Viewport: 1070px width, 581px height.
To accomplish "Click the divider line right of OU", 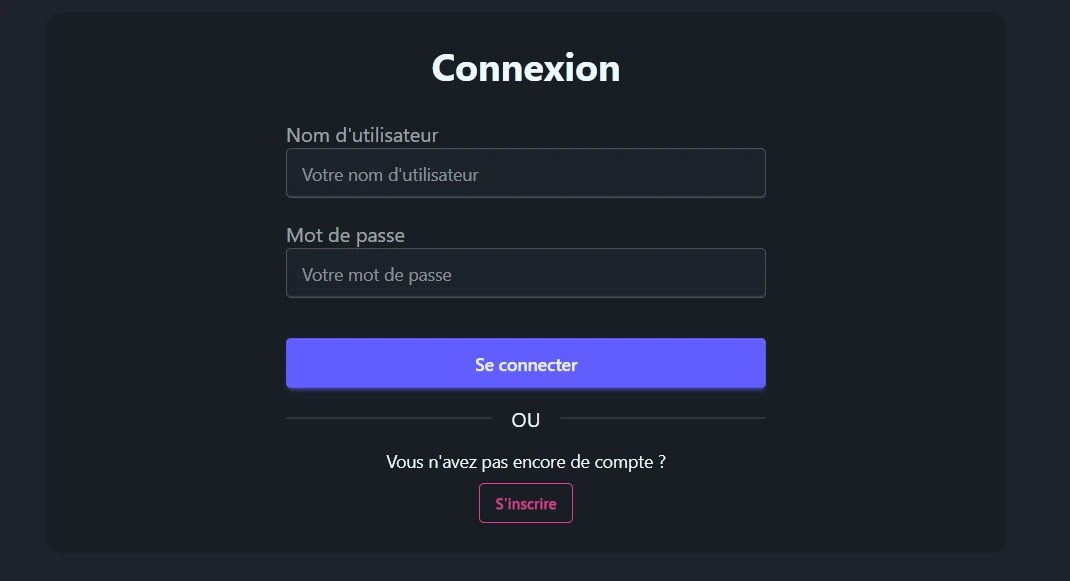I will pyautogui.click(x=663, y=418).
